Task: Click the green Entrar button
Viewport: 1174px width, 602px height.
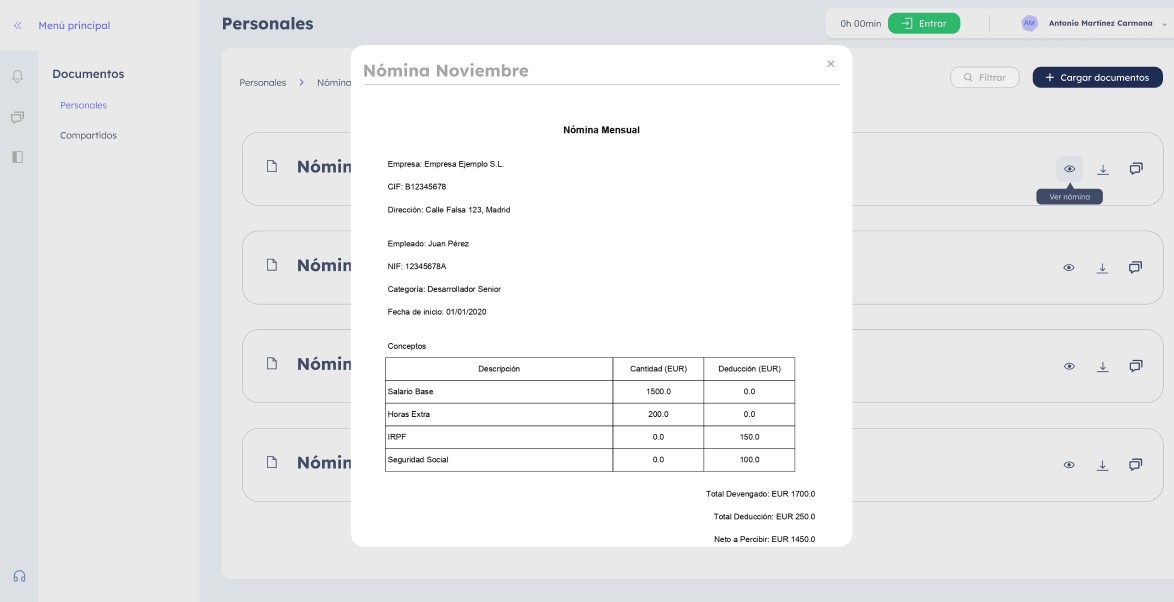Action: click(x=924, y=23)
